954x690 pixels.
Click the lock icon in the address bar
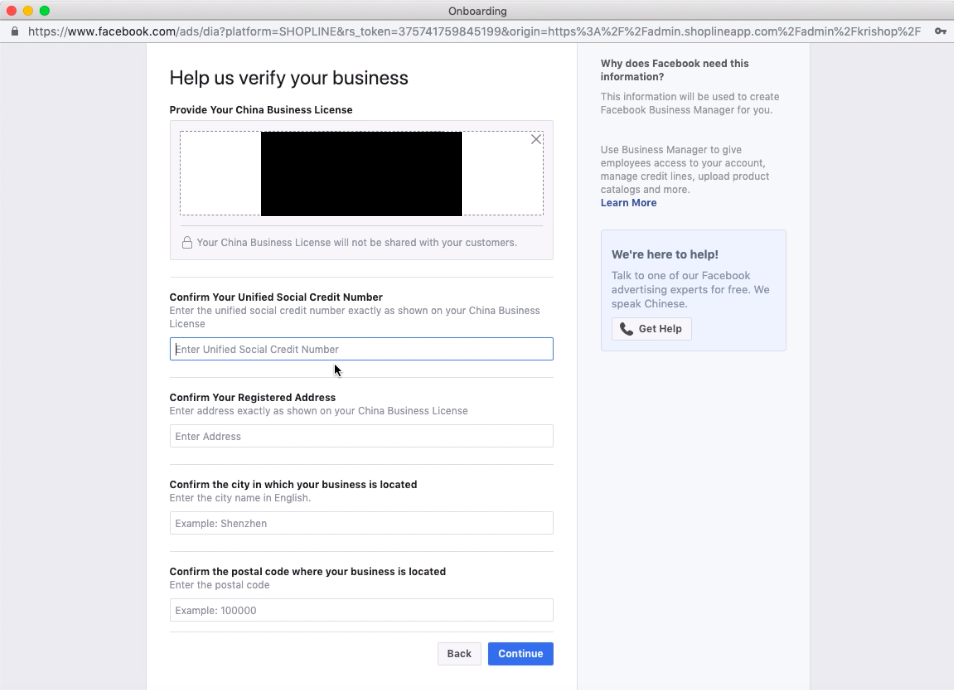[14, 31]
